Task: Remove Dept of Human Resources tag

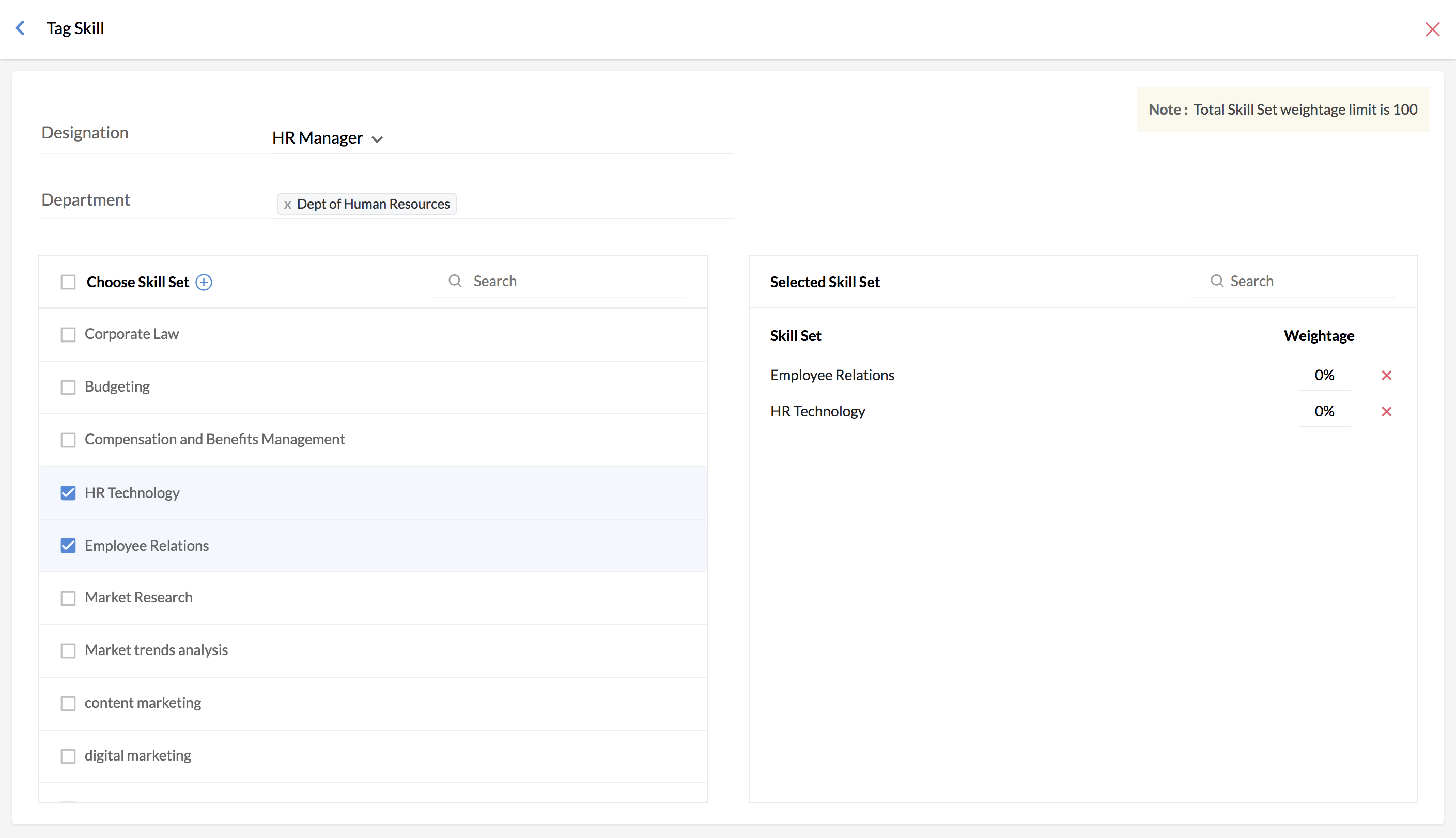Action: (287, 204)
